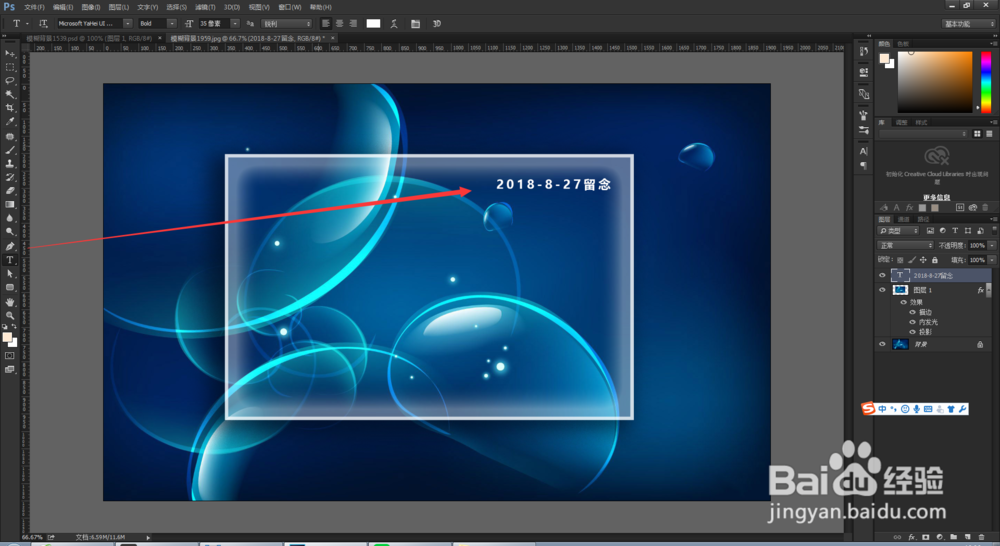The height and width of the screenshot is (546, 1000).
Task: Open opacity slider dropdown arrow
Action: 992,246
